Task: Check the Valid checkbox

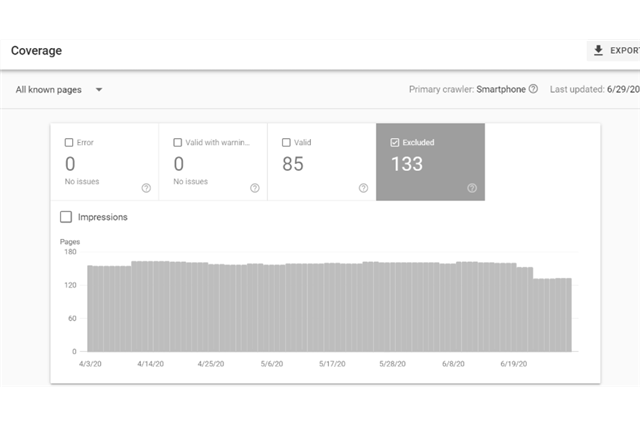Action: tap(286, 143)
